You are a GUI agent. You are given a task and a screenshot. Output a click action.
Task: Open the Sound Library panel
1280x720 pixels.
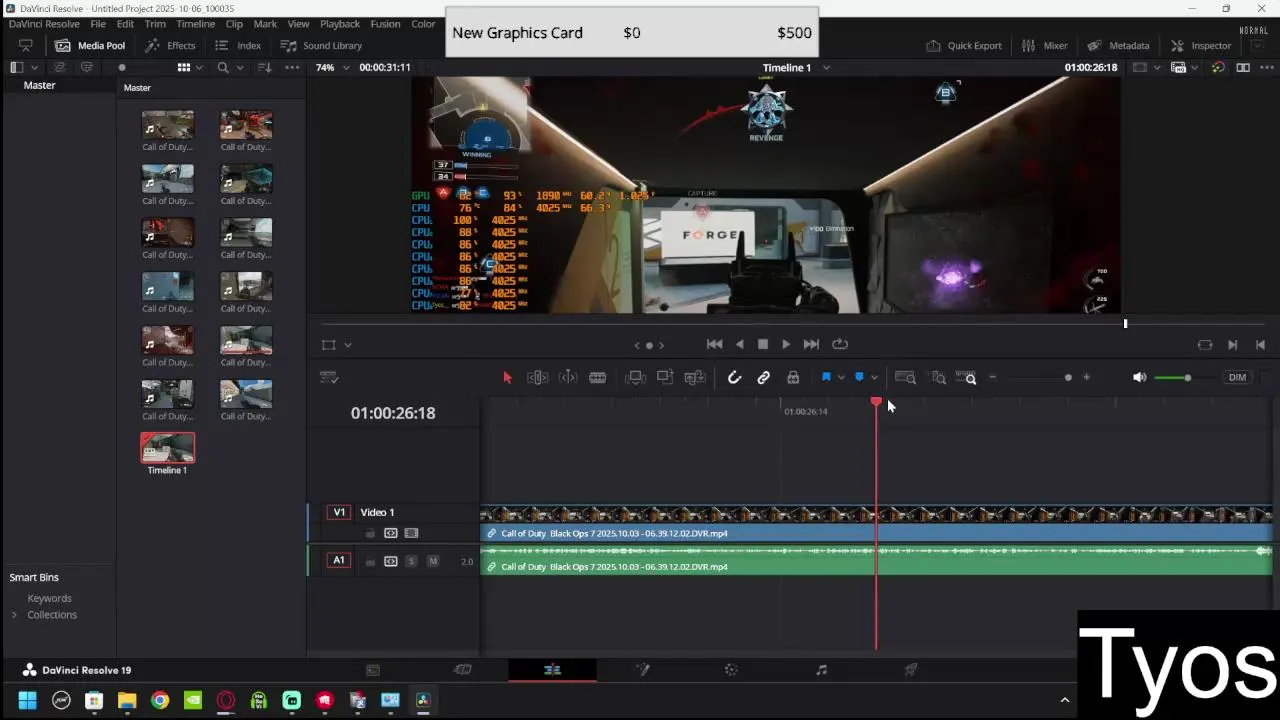click(x=321, y=45)
